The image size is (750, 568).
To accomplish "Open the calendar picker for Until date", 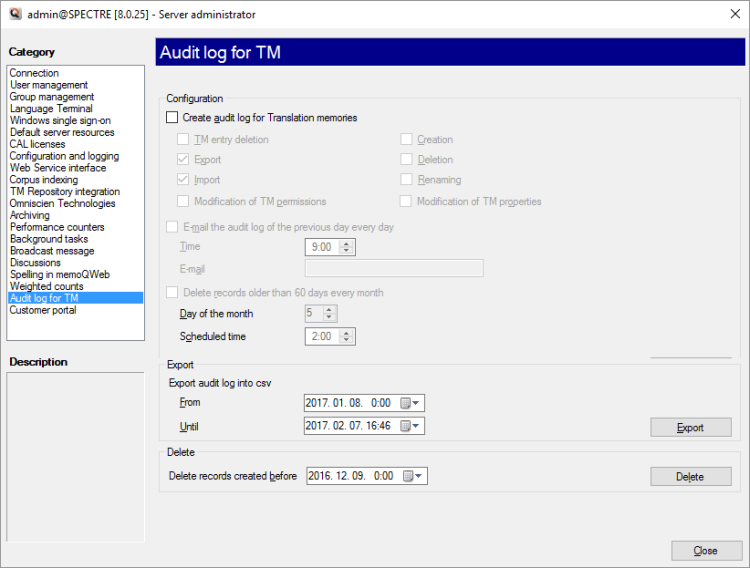I will pyautogui.click(x=405, y=425).
